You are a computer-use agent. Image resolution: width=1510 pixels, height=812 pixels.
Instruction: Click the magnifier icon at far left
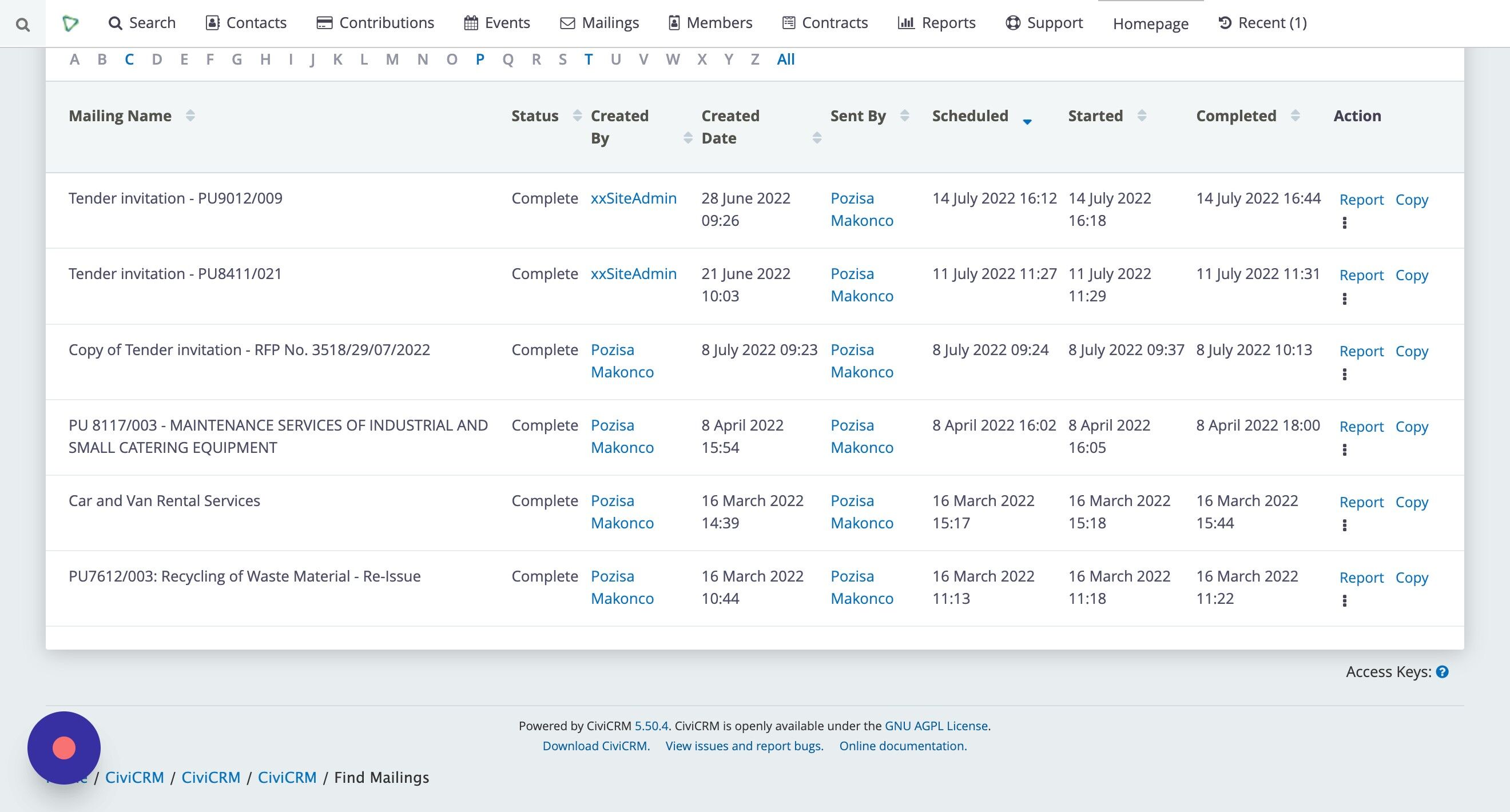(x=22, y=24)
